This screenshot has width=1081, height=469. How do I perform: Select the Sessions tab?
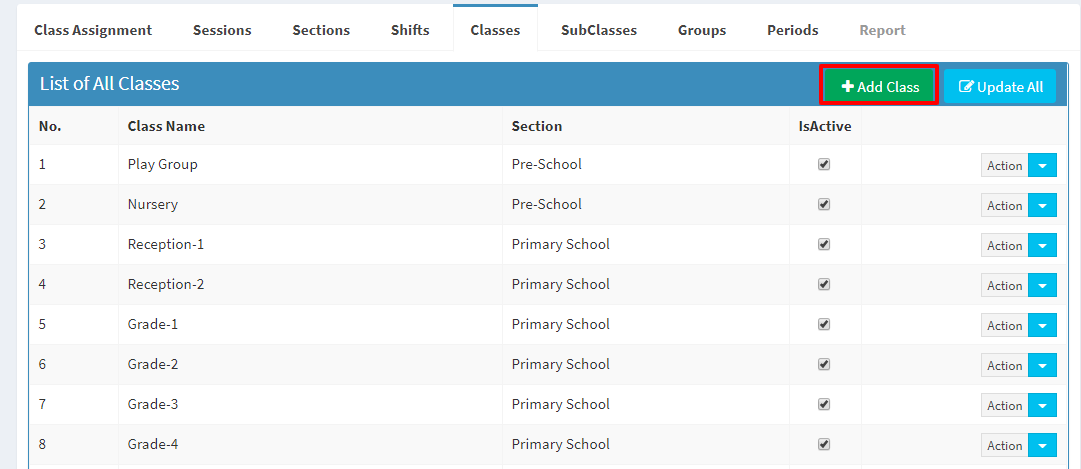(x=222, y=30)
